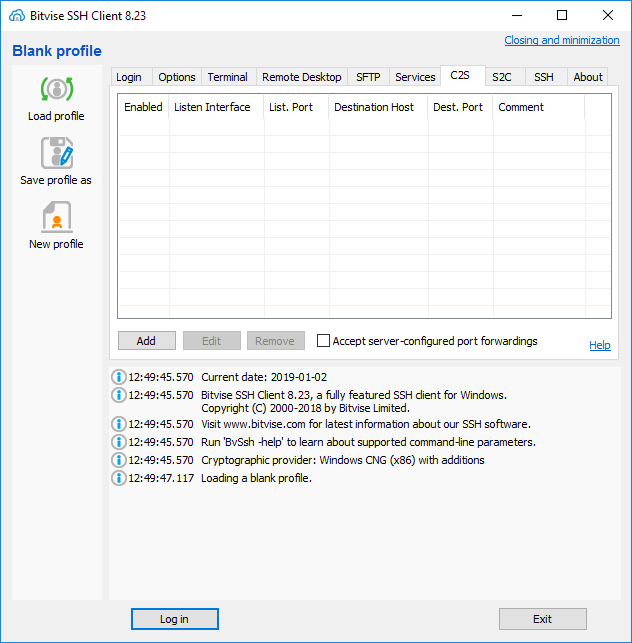Viewport: 632px width, 643px height.
Task: Click the Exit button
Action: tap(543, 619)
